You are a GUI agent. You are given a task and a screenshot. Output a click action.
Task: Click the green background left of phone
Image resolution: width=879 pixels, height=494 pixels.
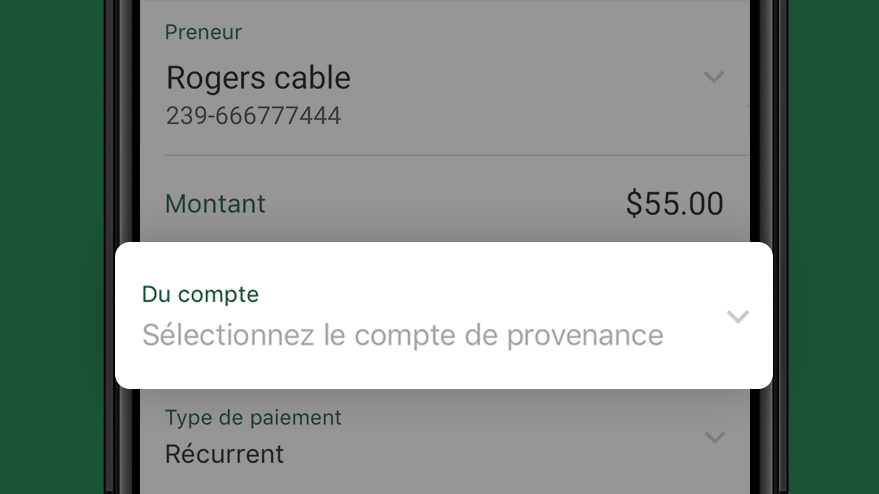[52, 247]
